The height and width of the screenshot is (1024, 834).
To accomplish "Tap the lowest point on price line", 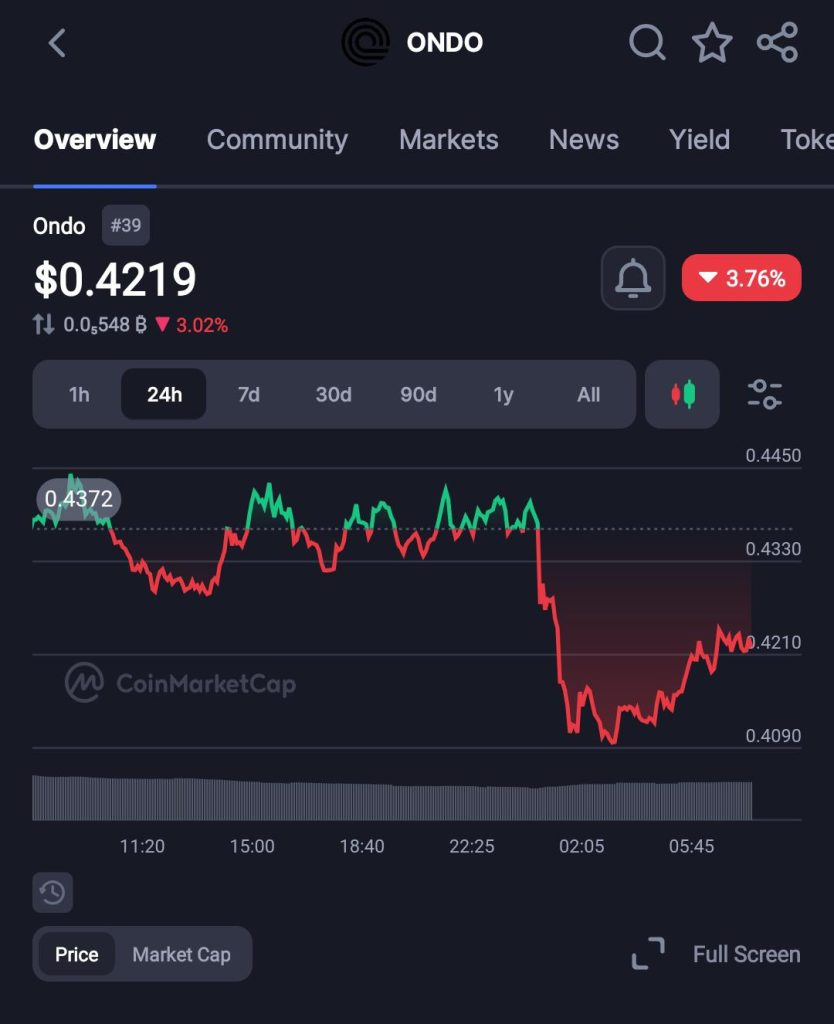I will 612,742.
